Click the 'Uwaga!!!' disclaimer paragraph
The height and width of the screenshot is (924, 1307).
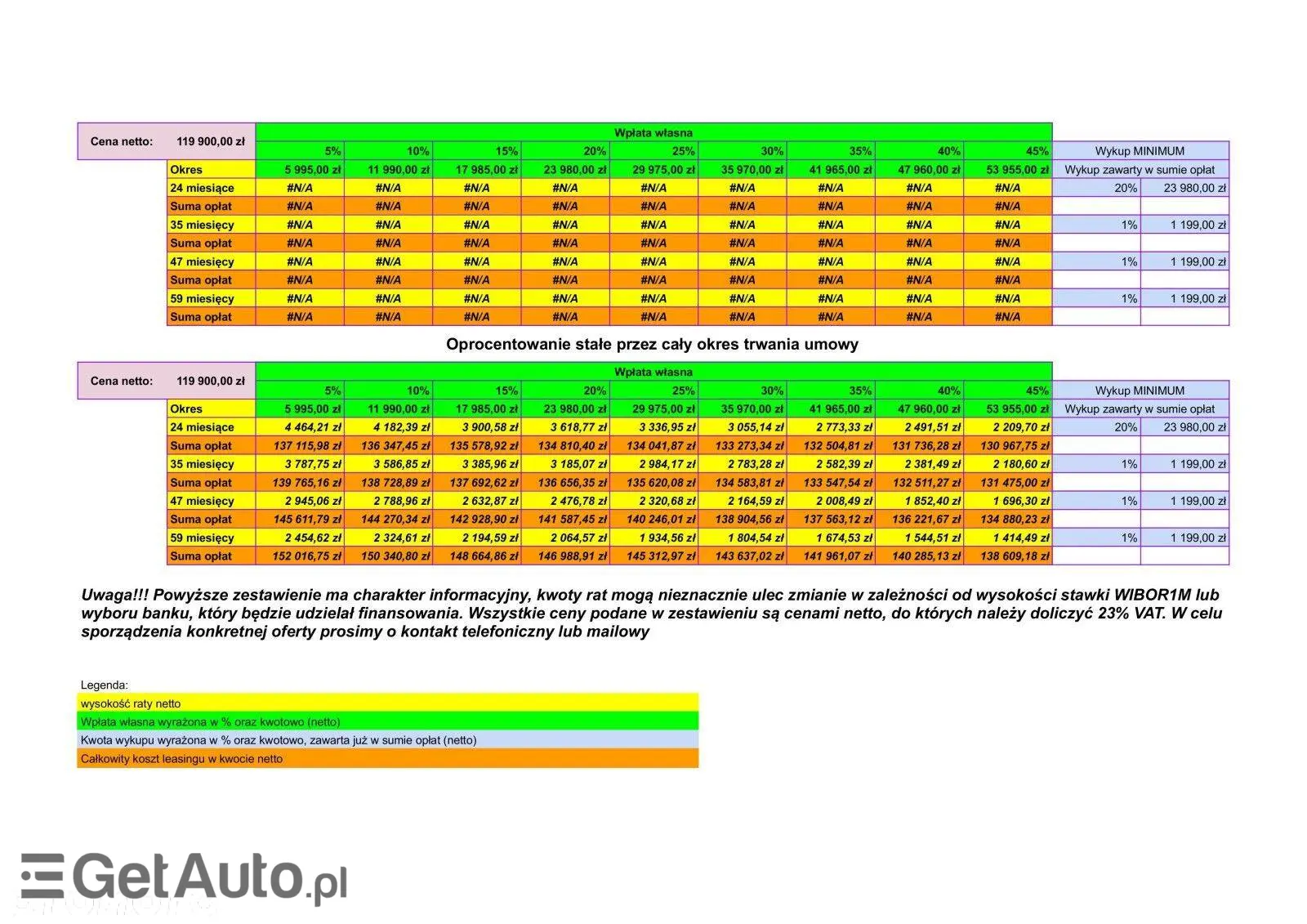652,613
